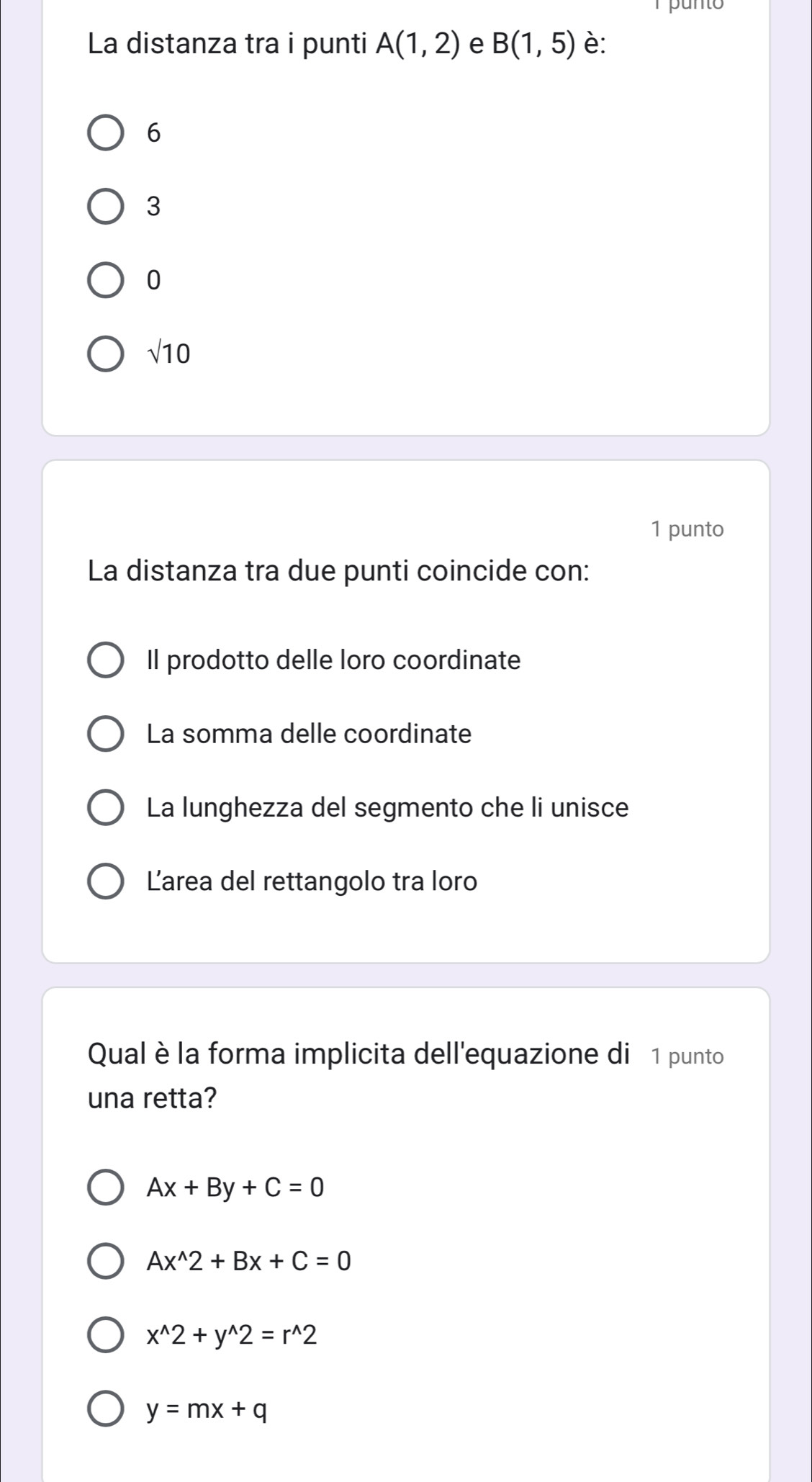The width and height of the screenshot is (812, 1482).
Task: Select the √10 answer option
Action: [x=105, y=354]
